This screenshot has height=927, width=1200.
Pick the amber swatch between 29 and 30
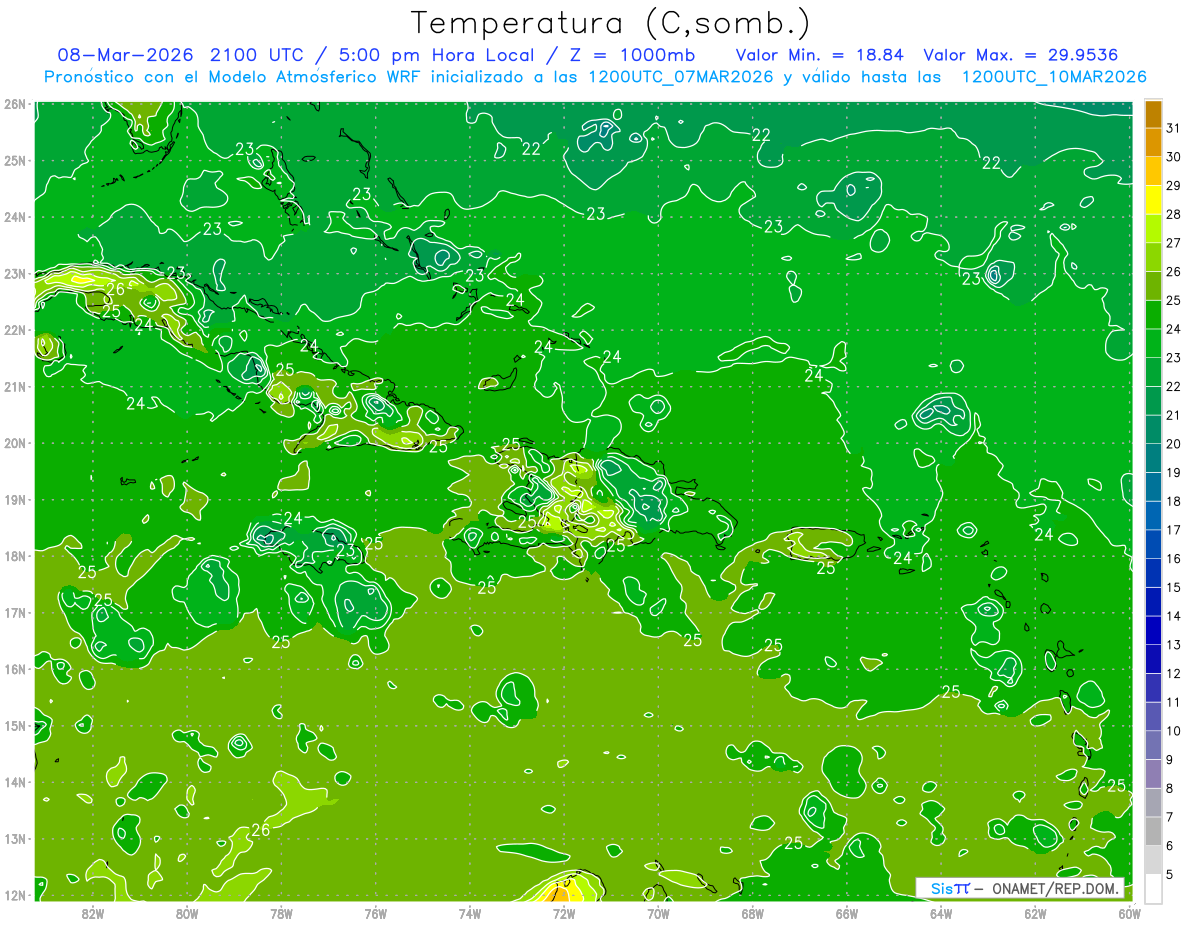click(x=1153, y=171)
